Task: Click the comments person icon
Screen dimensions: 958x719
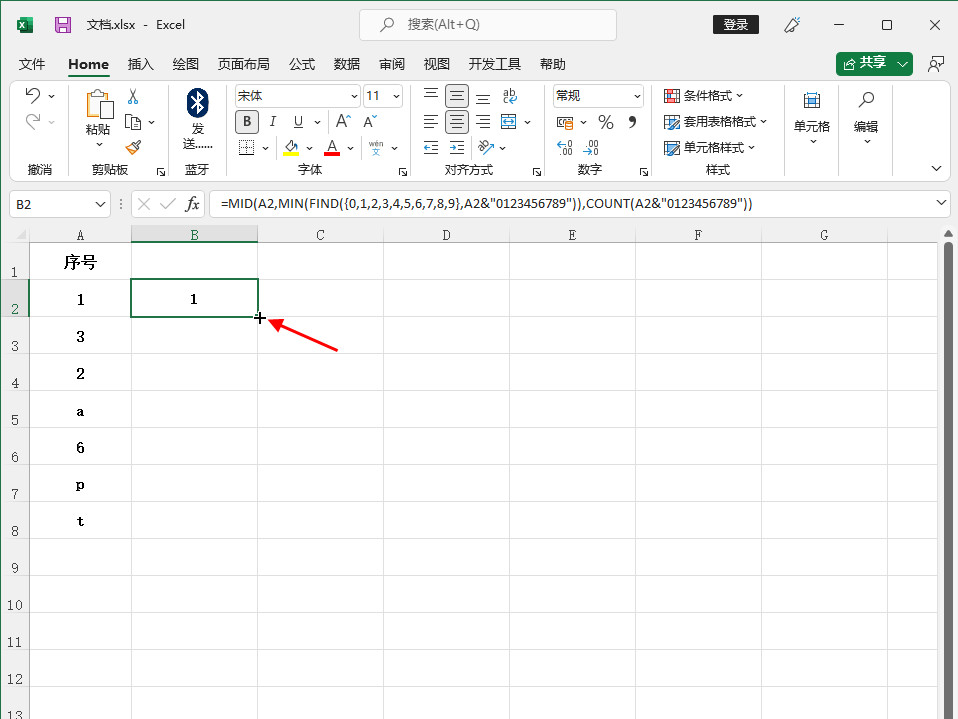Action: (935, 64)
